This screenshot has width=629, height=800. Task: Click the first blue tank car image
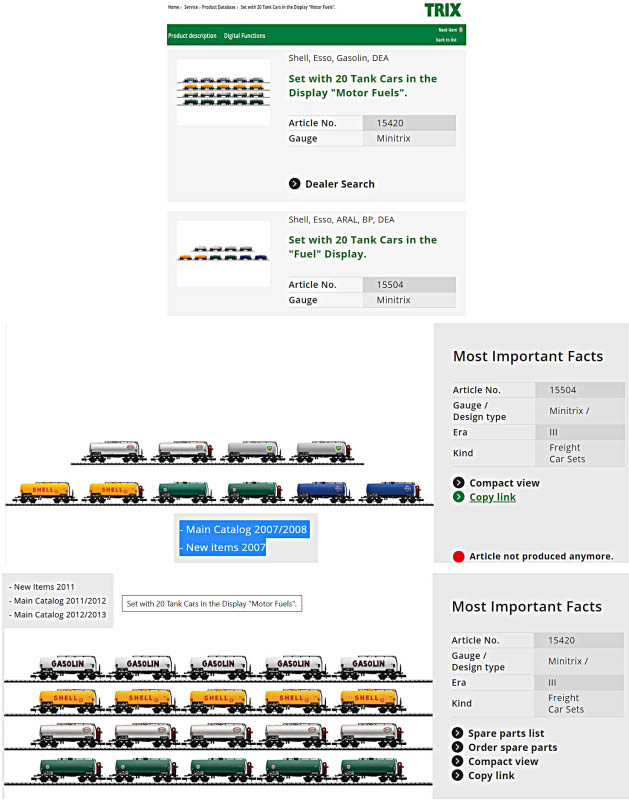pos(321,491)
